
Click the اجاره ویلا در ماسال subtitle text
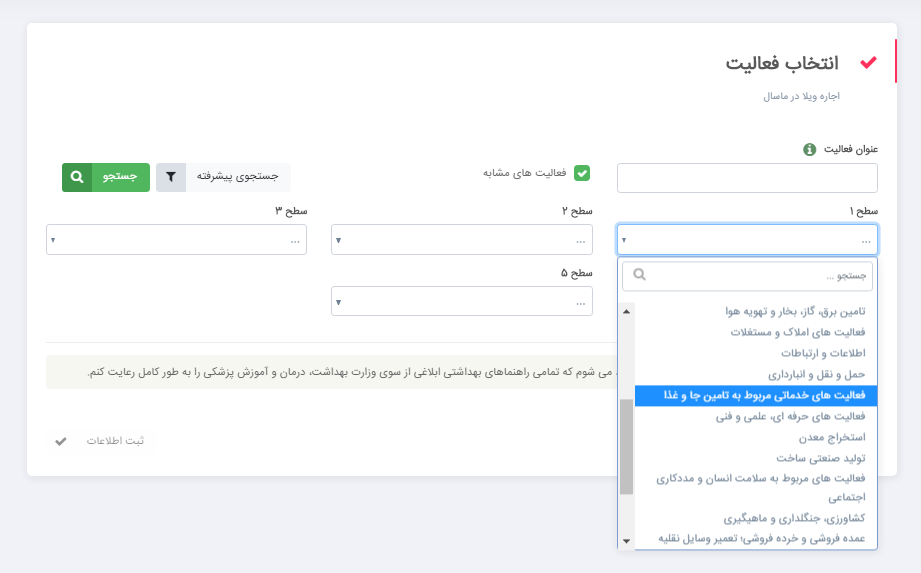[801, 96]
